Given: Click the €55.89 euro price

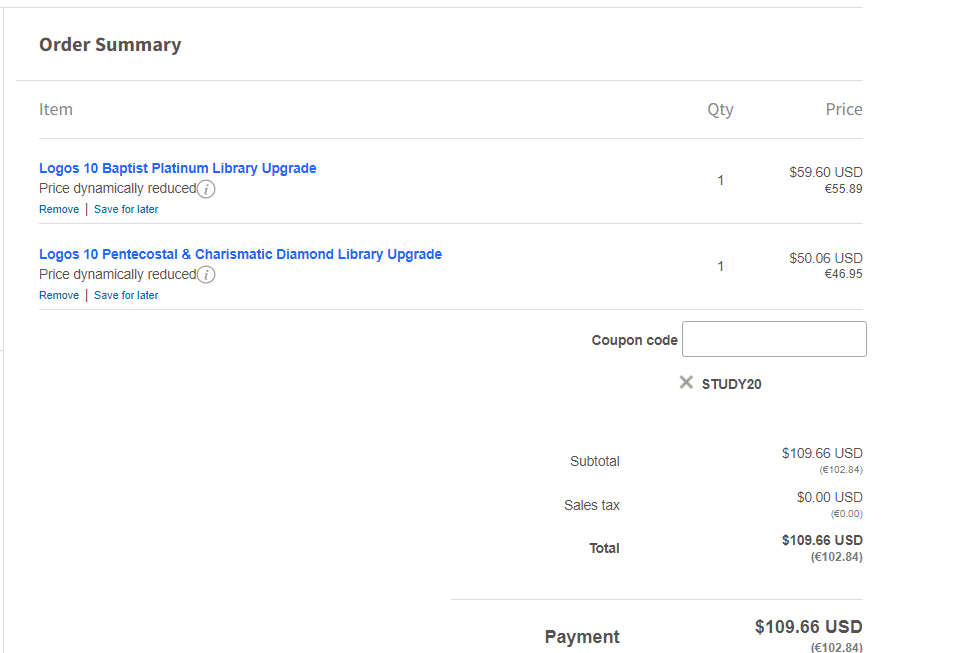Looking at the screenshot, I should click(x=843, y=189).
